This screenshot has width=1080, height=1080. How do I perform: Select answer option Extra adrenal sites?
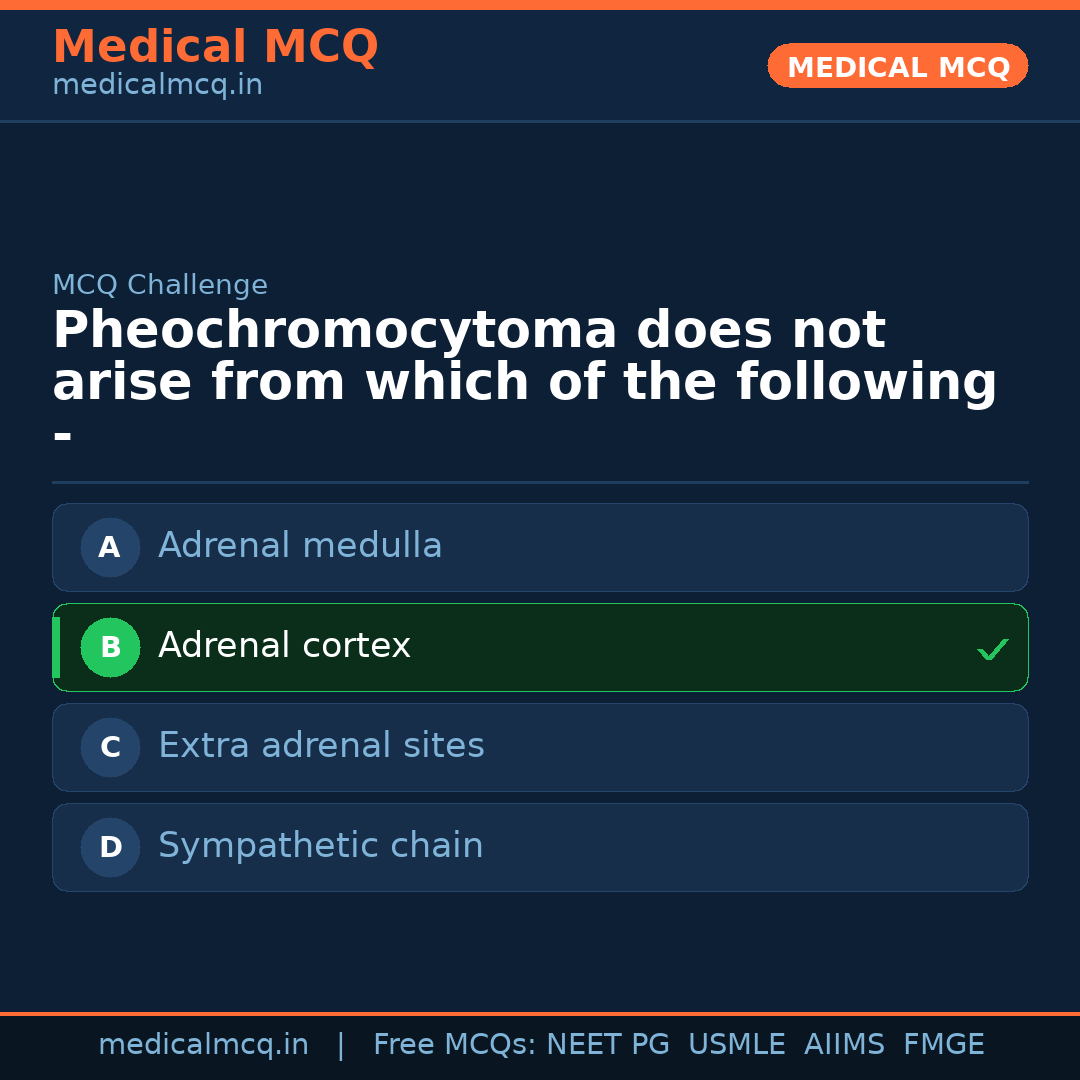tap(540, 747)
